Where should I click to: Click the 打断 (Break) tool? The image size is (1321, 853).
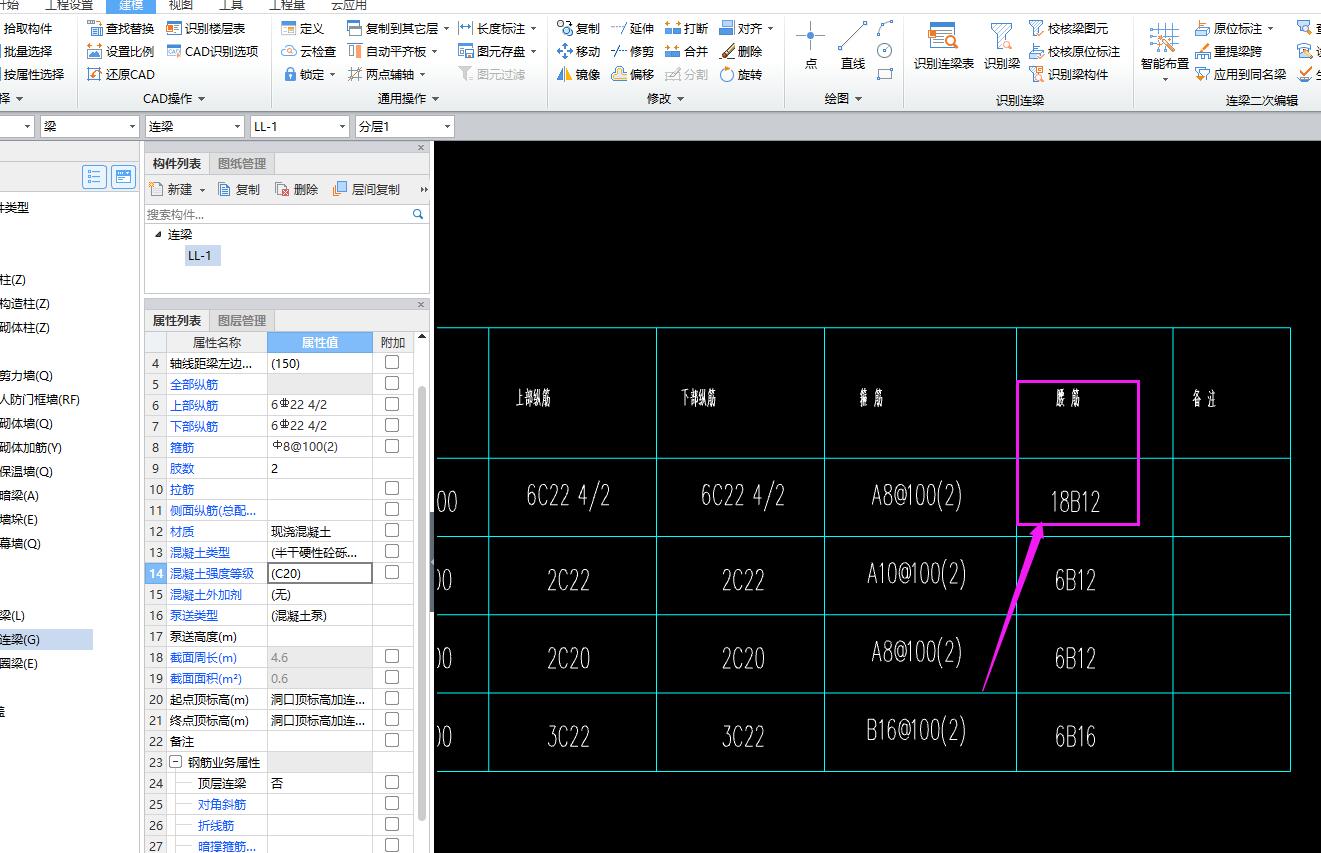686,28
